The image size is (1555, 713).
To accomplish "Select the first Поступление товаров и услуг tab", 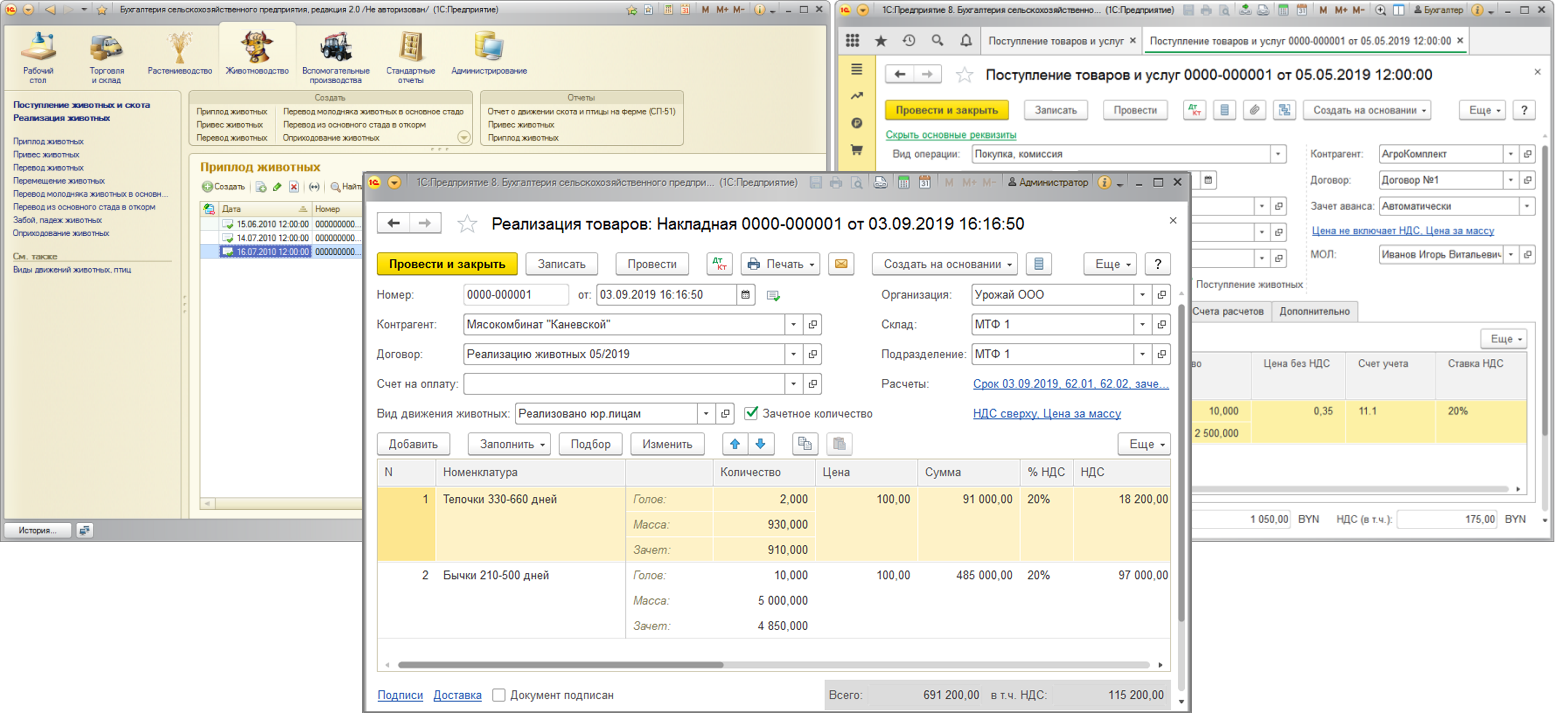I will click(x=1059, y=40).
